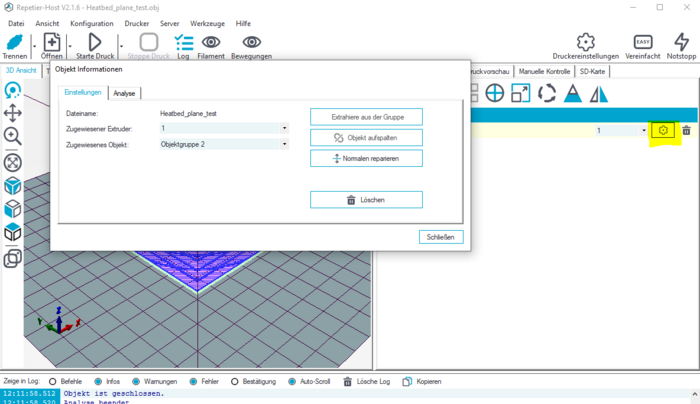The width and height of the screenshot is (700, 404).
Task: Click the Starte Druck play icon
Action: point(95,42)
